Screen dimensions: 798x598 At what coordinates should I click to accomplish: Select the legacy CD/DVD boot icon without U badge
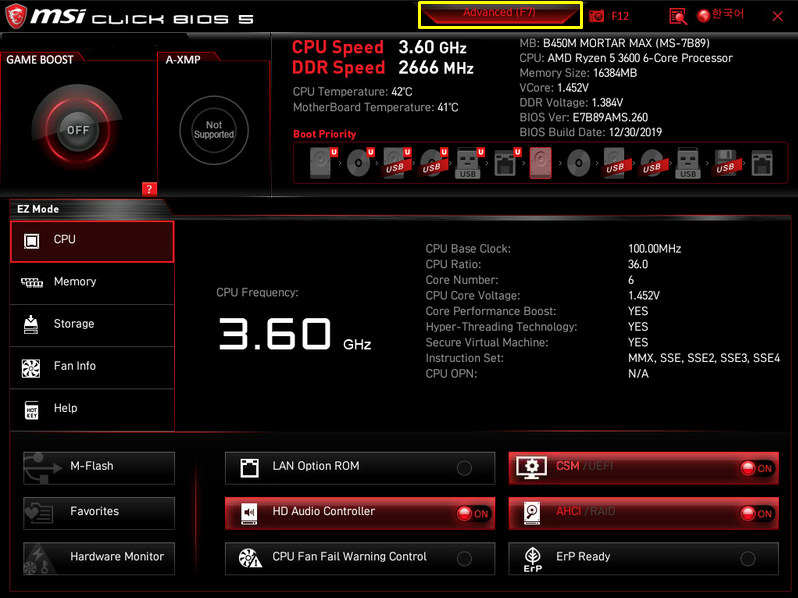coord(579,163)
